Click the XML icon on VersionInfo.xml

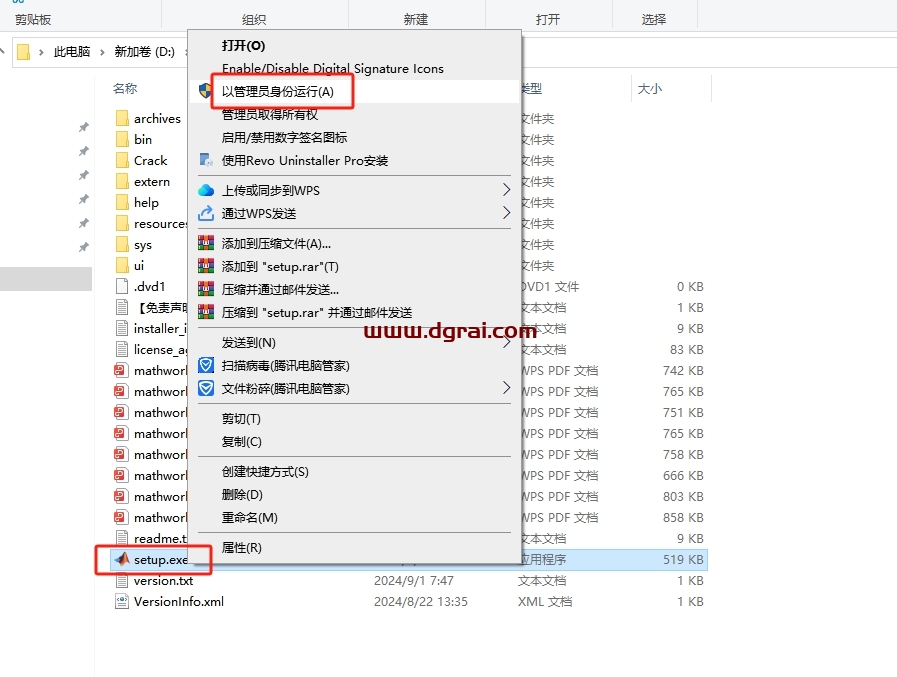[122, 602]
